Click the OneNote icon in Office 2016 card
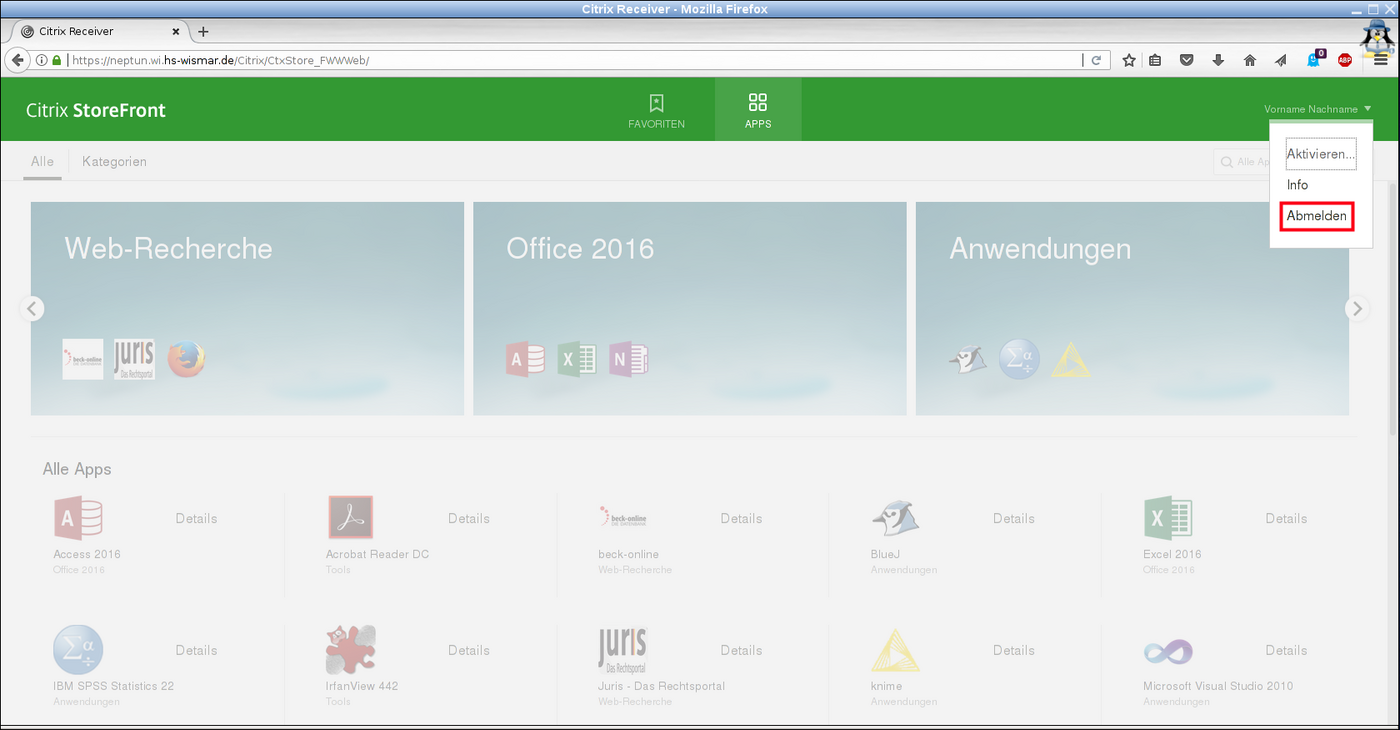This screenshot has height=730, width=1400. pos(629,359)
